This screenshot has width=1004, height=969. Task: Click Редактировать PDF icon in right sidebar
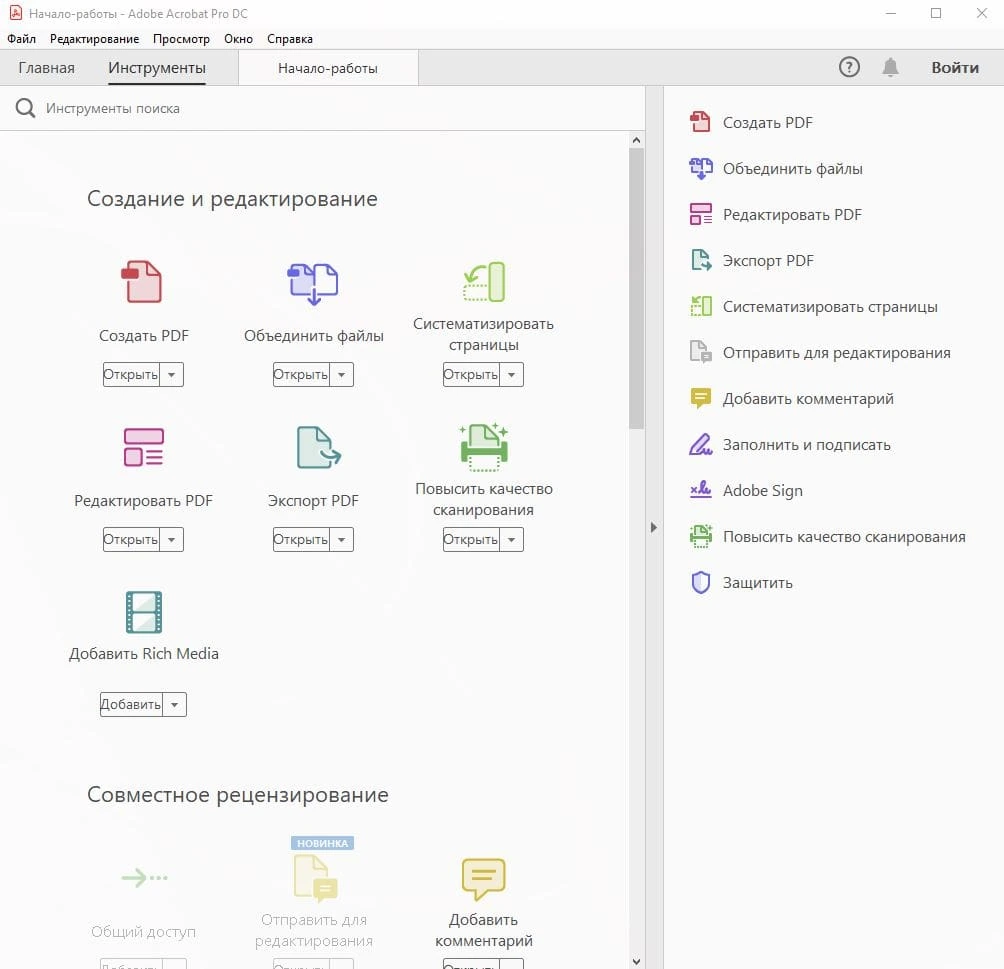700,215
